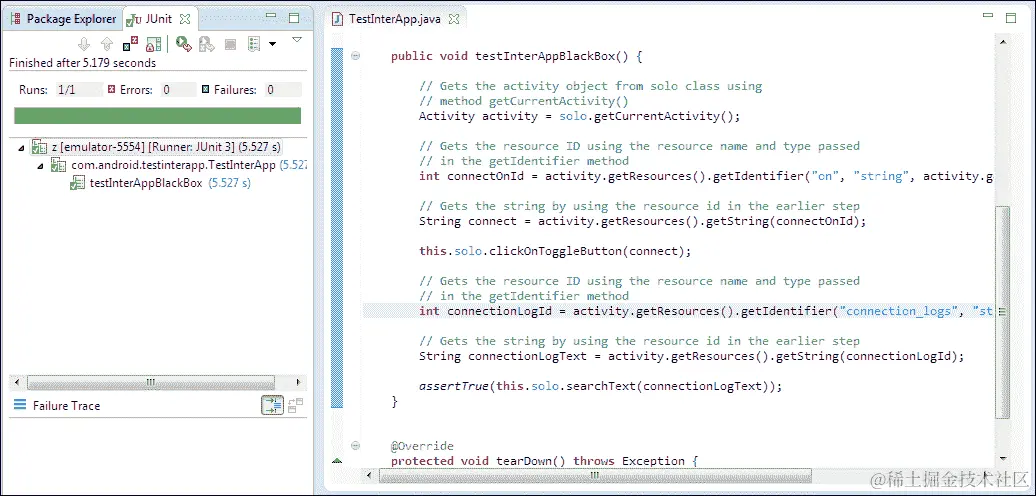Image resolution: width=1036 pixels, height=496 pixels.
Task: Click 'public void testInterAppBlackBox()' line
Action: pyautogui.click(x=517, y=56)
